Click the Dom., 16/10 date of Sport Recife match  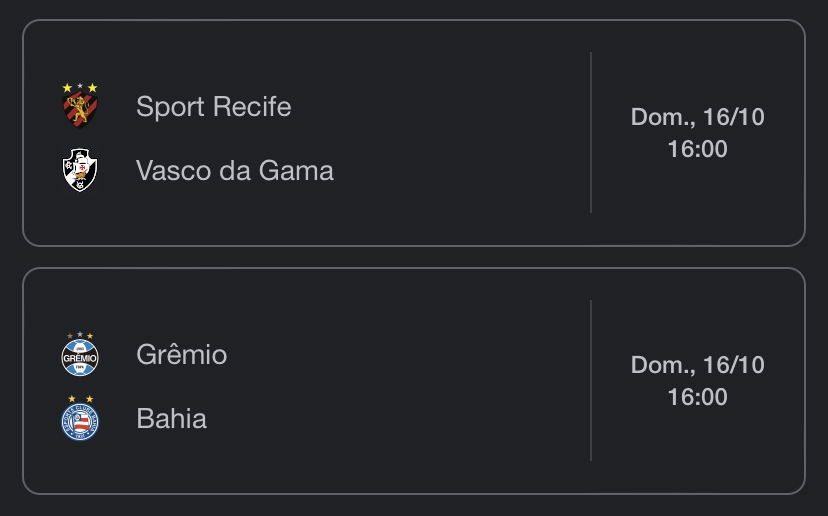click(x=698, y=117)
